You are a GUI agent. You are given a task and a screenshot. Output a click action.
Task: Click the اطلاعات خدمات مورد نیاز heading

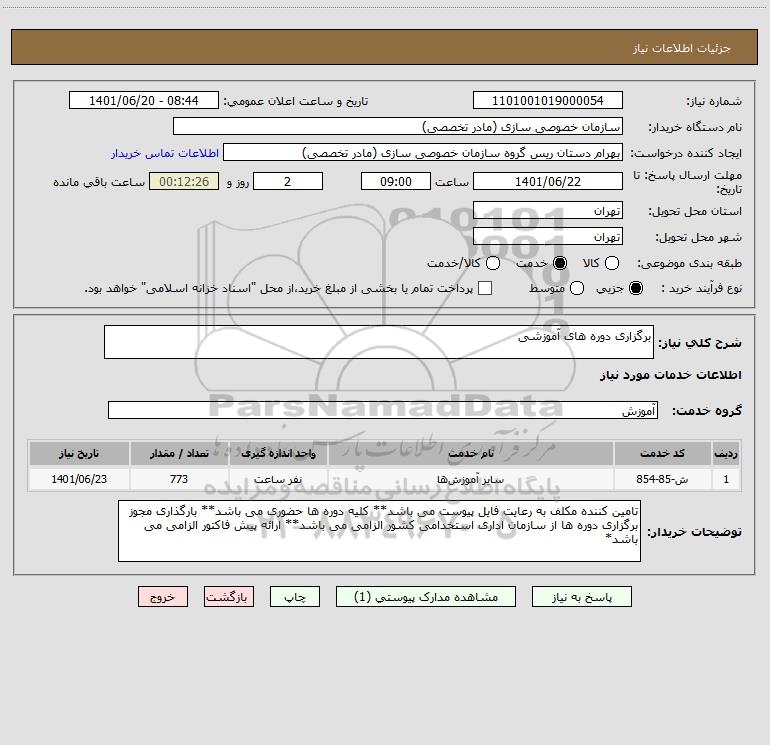670,375
